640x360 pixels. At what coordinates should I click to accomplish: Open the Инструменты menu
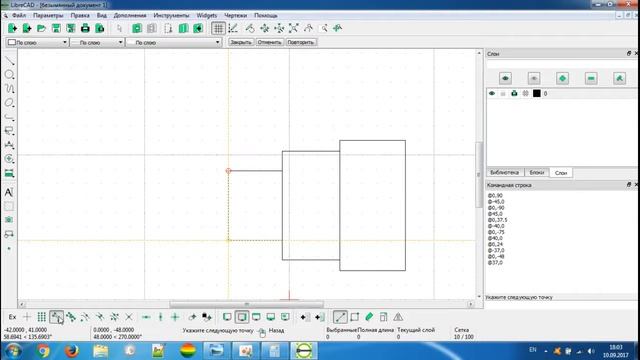coord(171,15)
